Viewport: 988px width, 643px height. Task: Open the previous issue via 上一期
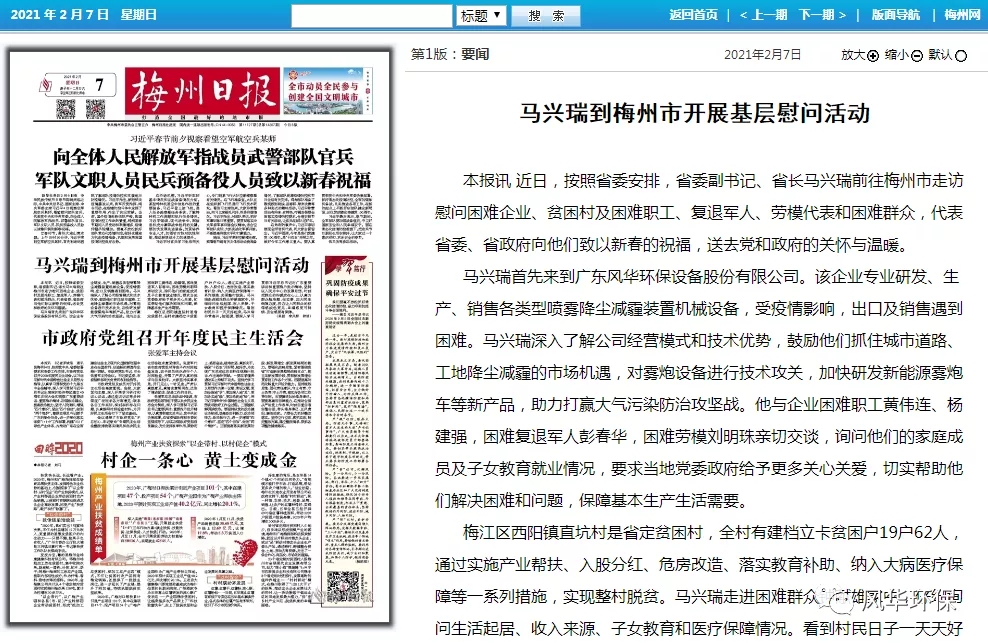[764, 15]
